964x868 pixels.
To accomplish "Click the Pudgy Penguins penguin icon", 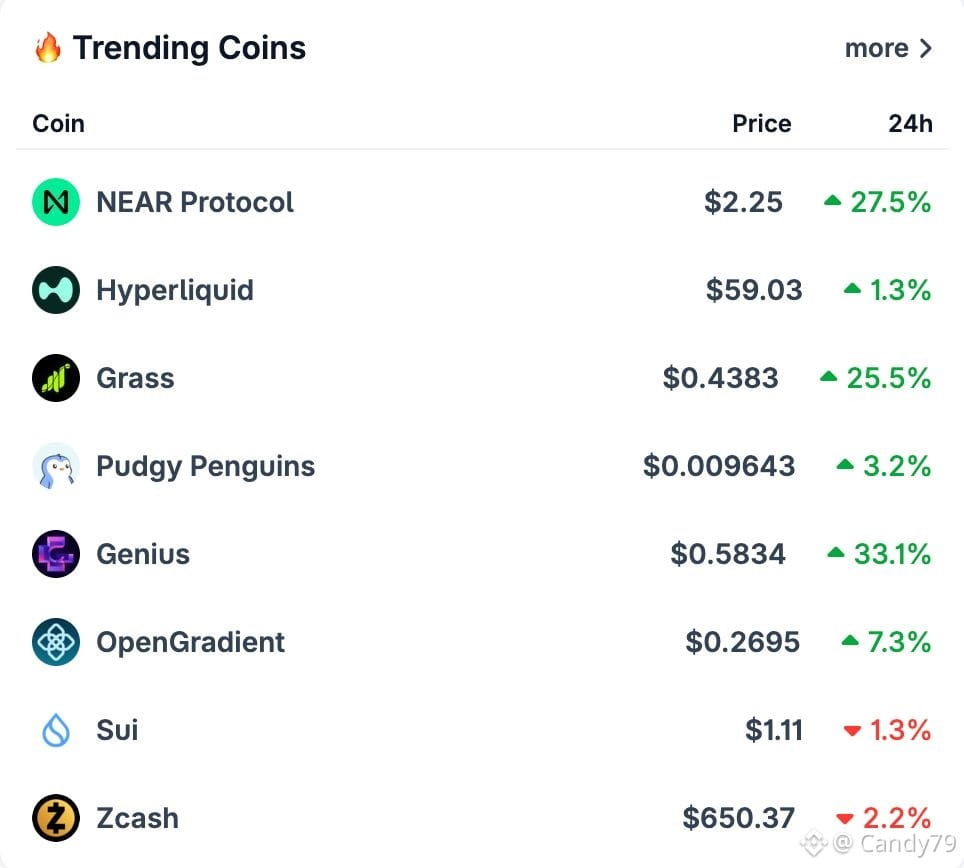I will pos(56,466).
